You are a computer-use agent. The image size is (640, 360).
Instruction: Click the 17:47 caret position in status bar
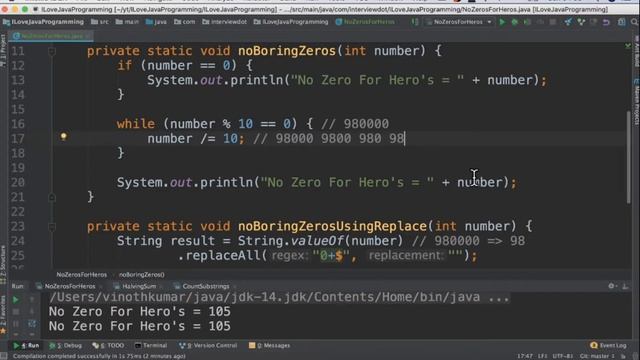pos(525,356)
